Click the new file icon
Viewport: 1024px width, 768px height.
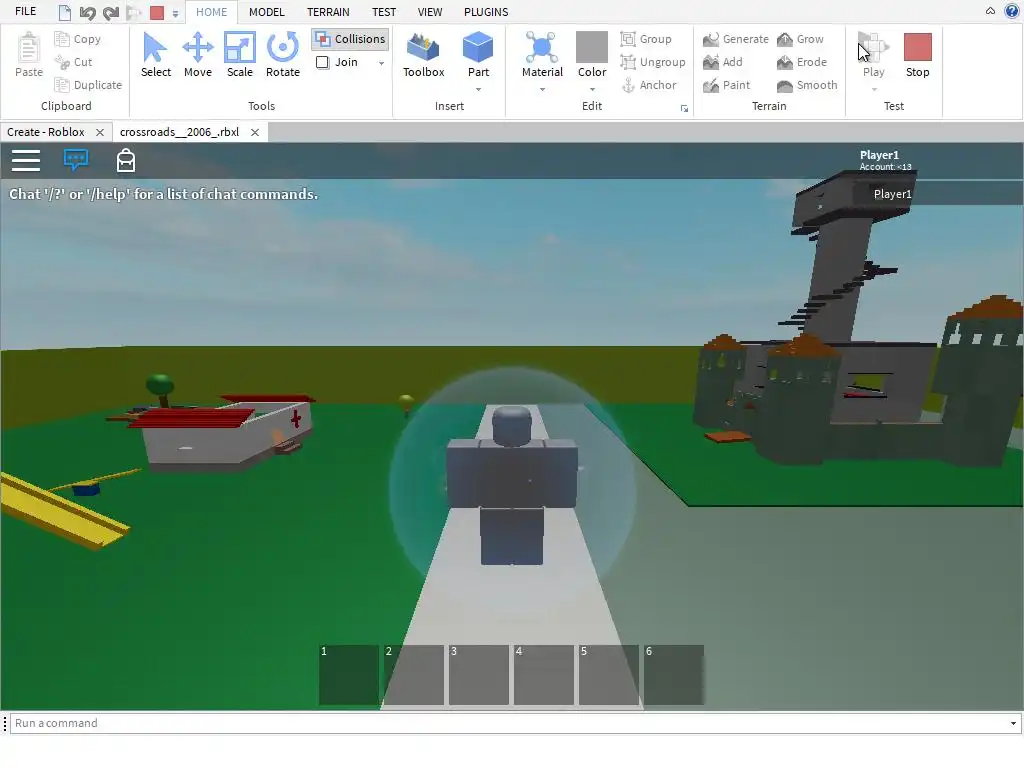65,12
